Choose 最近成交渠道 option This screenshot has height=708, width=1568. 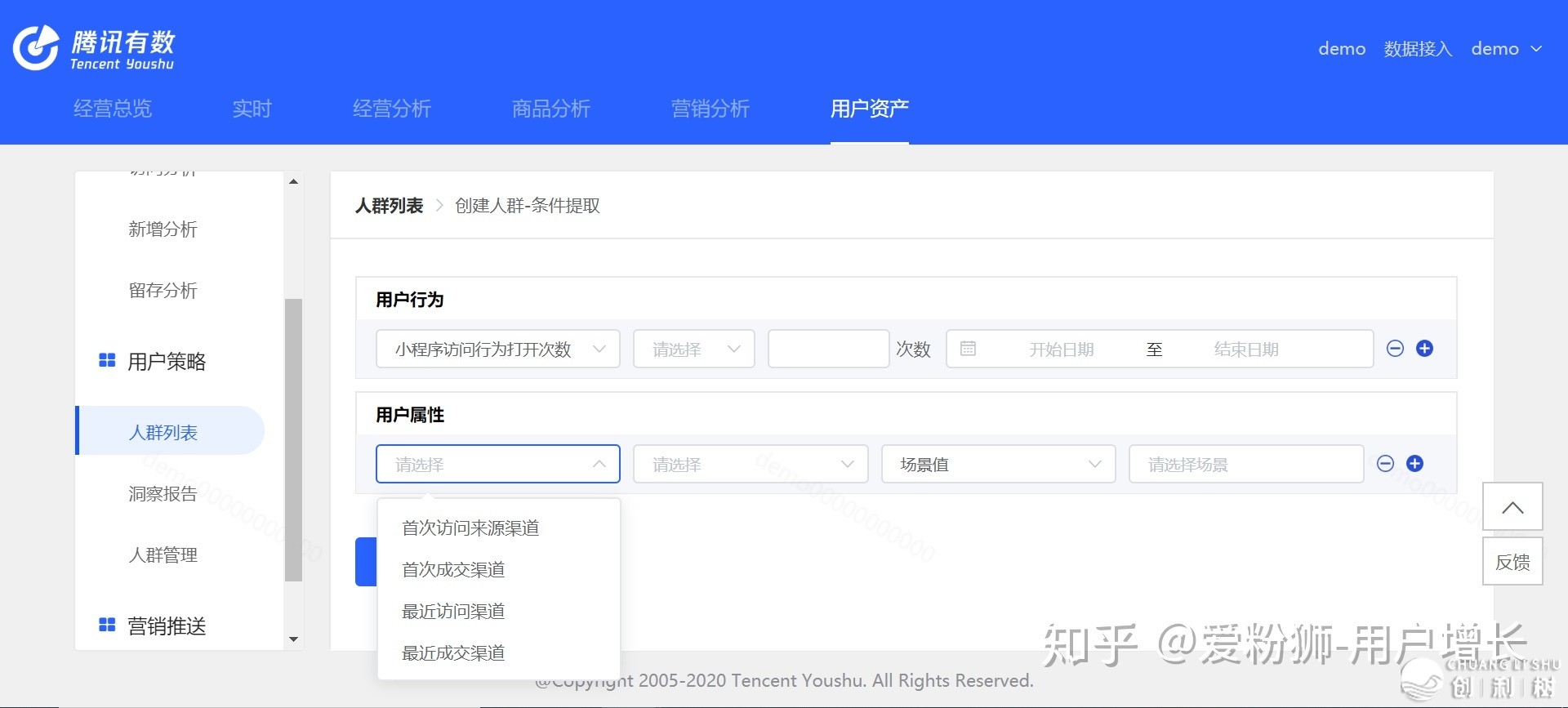[453, 653]
